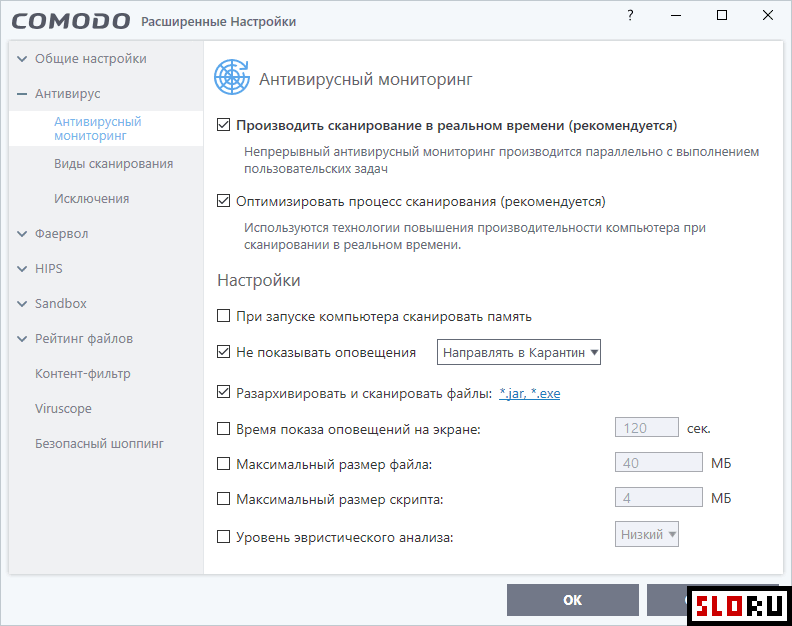Image resolution: width=792 pixels, height=626 pixels.
Task: Expand 'Рейтинг файлов' section chevron
Action: (x=22, y=338)
